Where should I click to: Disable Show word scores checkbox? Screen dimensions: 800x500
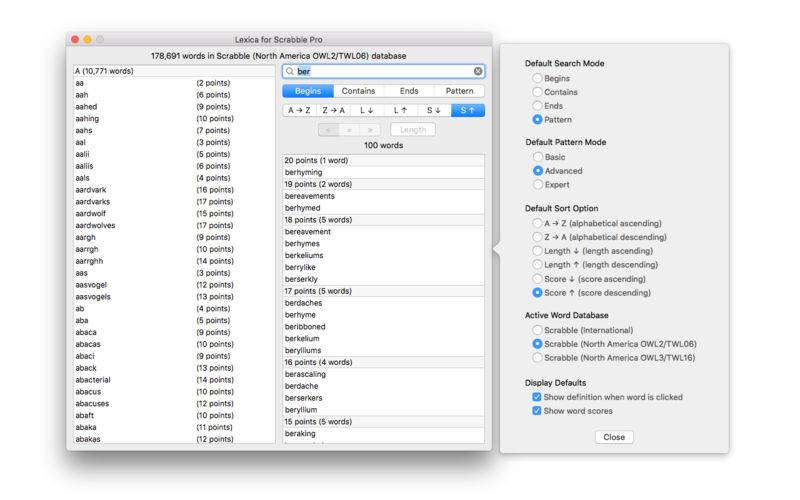tap(537, 410)
